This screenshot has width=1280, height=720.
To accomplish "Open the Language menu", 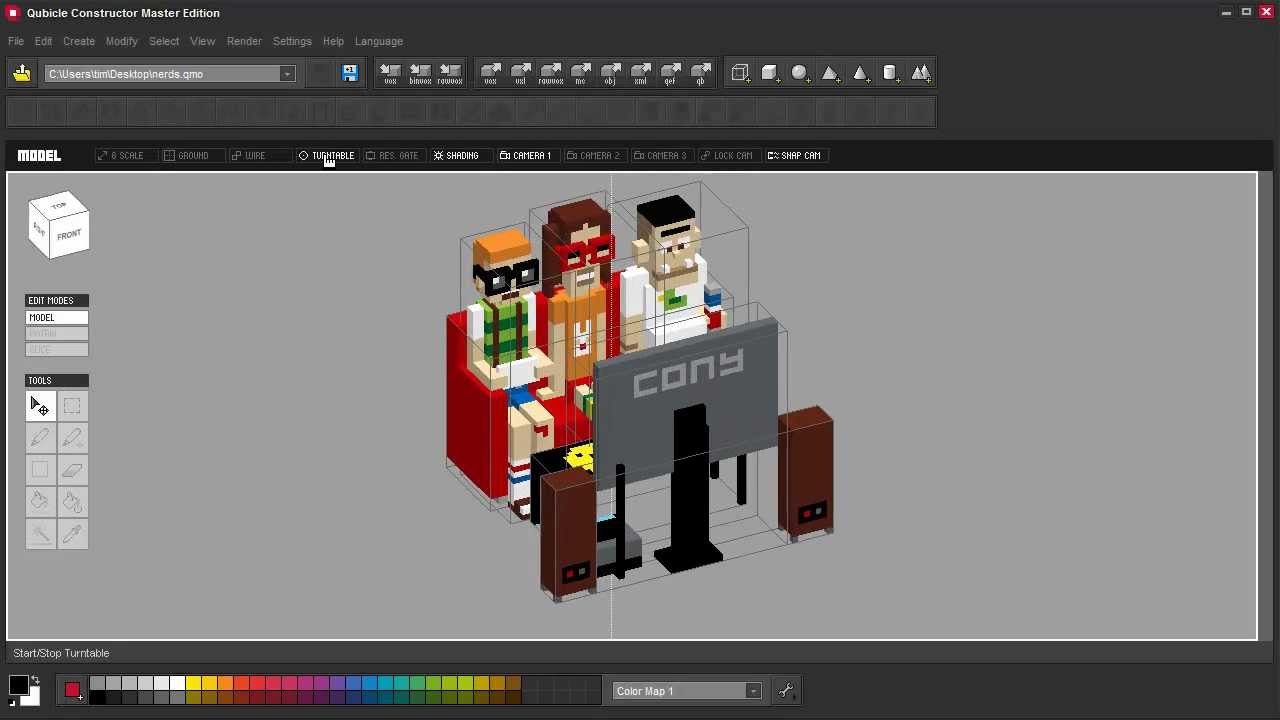I will (379, 41).
